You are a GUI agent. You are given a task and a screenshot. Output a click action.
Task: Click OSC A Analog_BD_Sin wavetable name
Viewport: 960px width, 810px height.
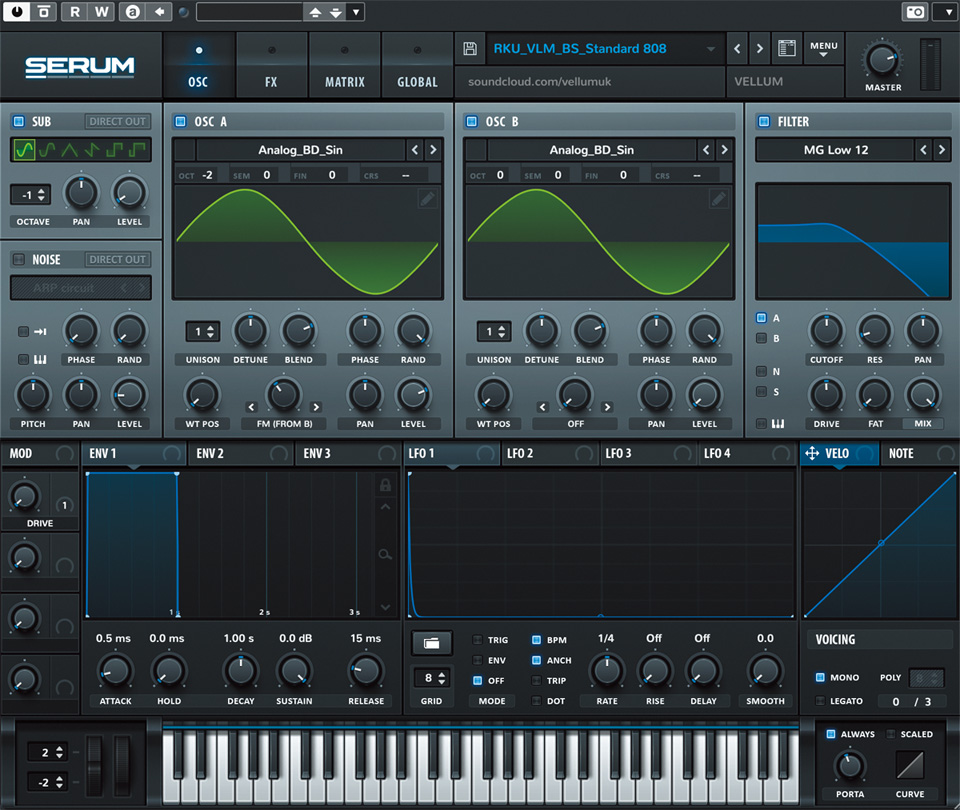[301, 150]
